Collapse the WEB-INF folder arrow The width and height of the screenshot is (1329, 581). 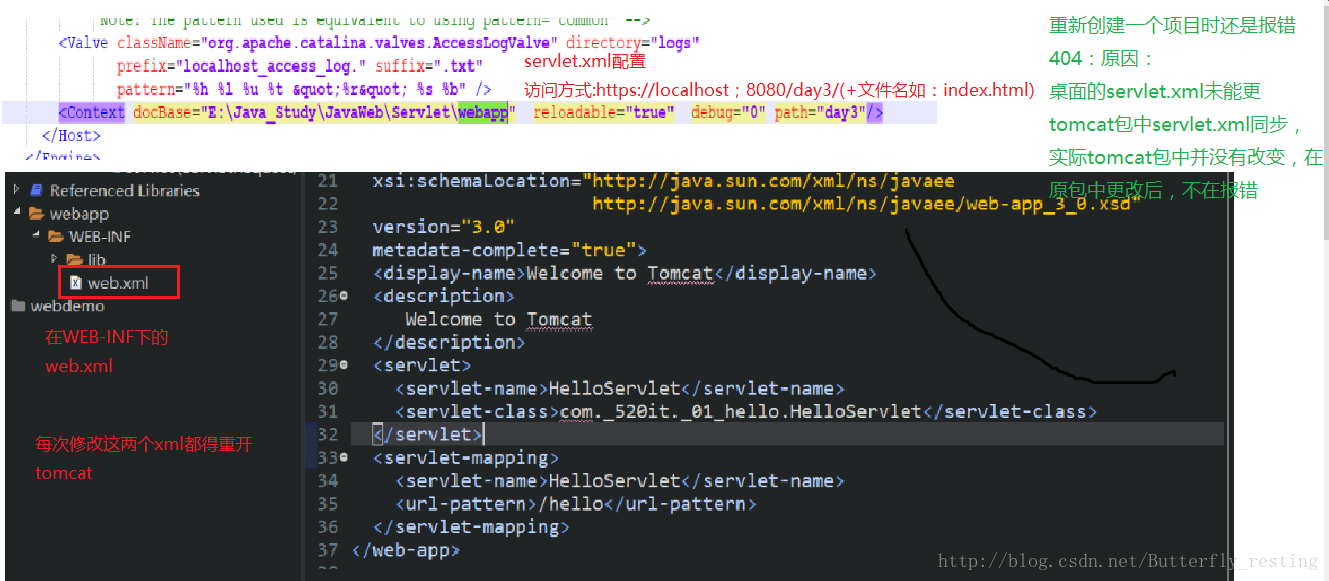(x=35, y=237)
